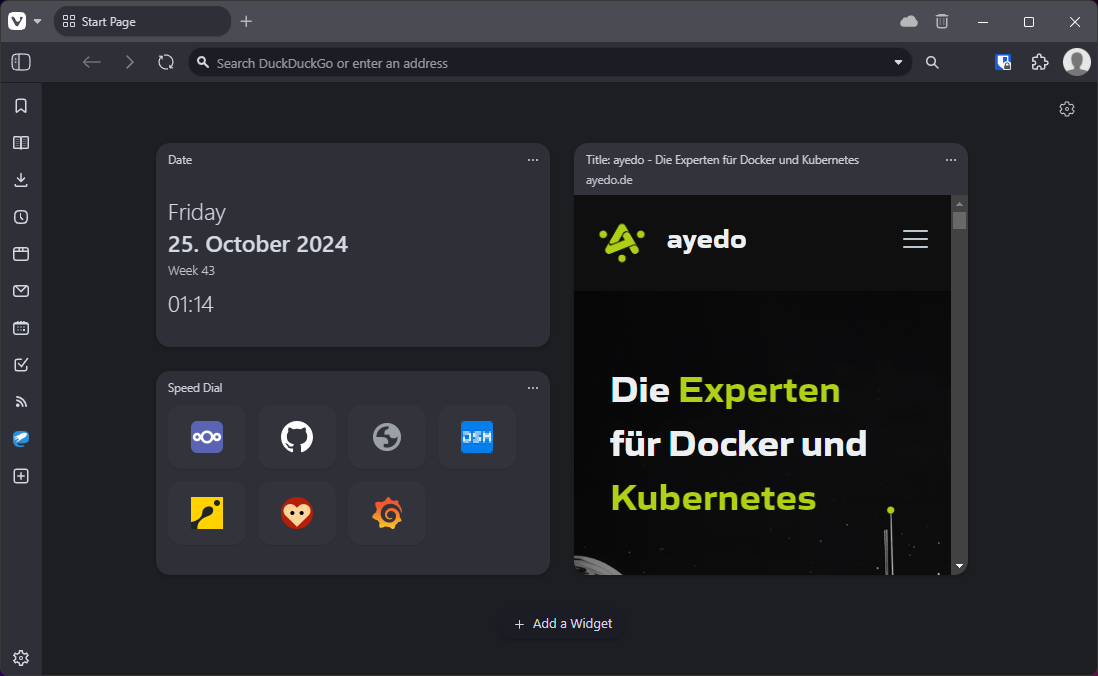Open the GitHub speed dial
The image size is (1098, 676).
[x=297, y=437]
